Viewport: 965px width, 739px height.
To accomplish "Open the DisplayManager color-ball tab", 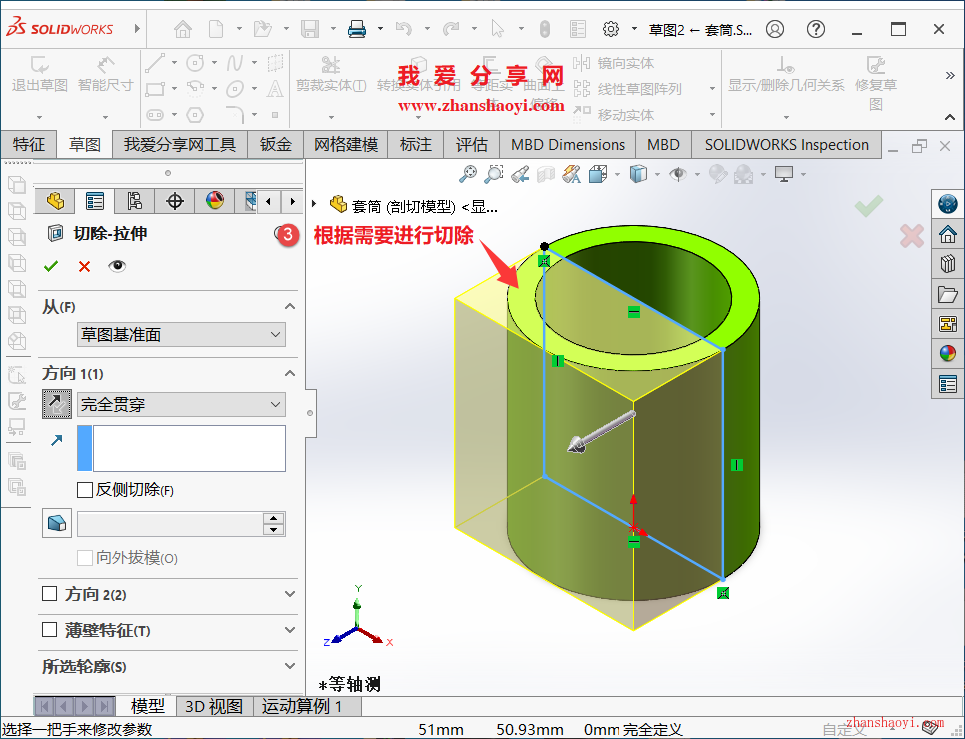I will [215, 201].
